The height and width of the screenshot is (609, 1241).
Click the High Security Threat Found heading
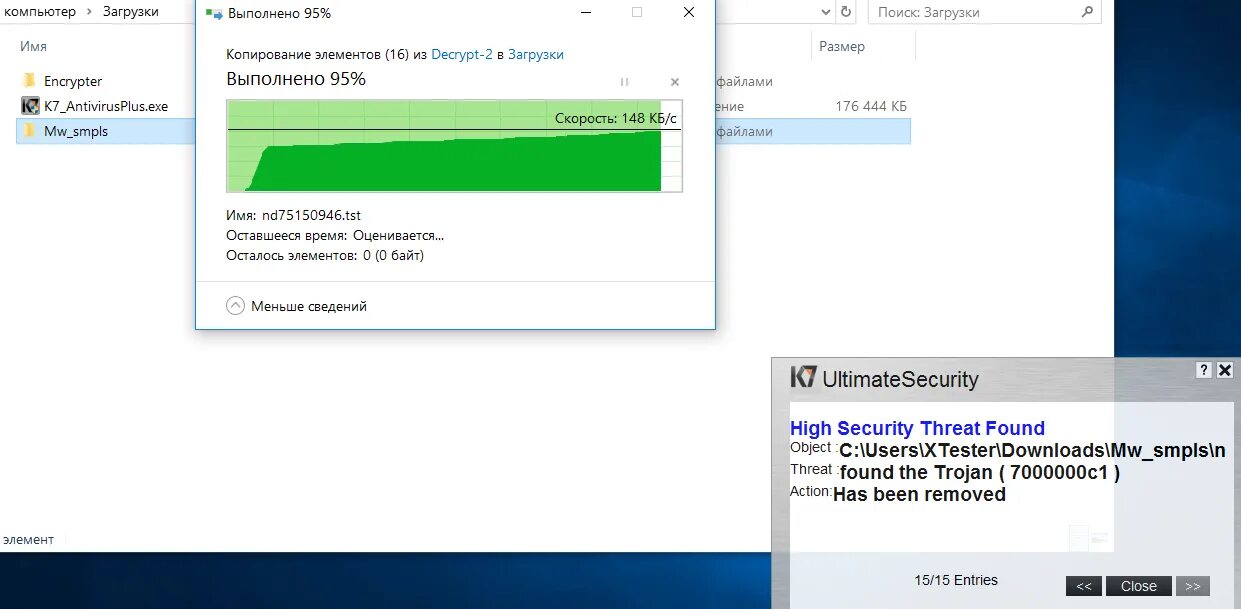(x=917, y=428)
